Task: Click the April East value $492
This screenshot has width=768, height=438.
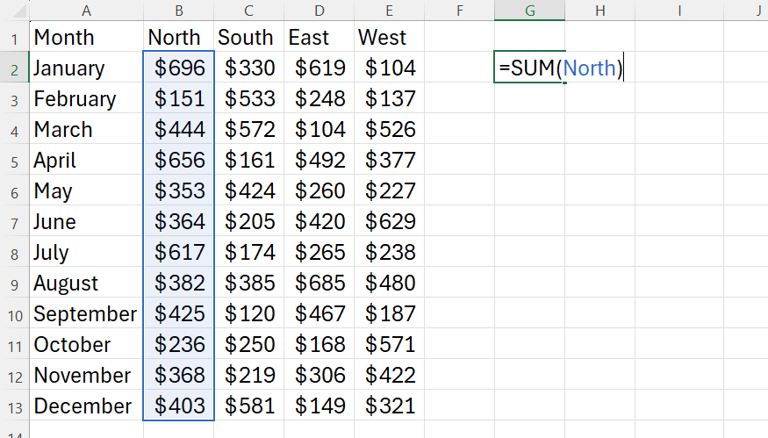Action: click(x=319, y=160)
